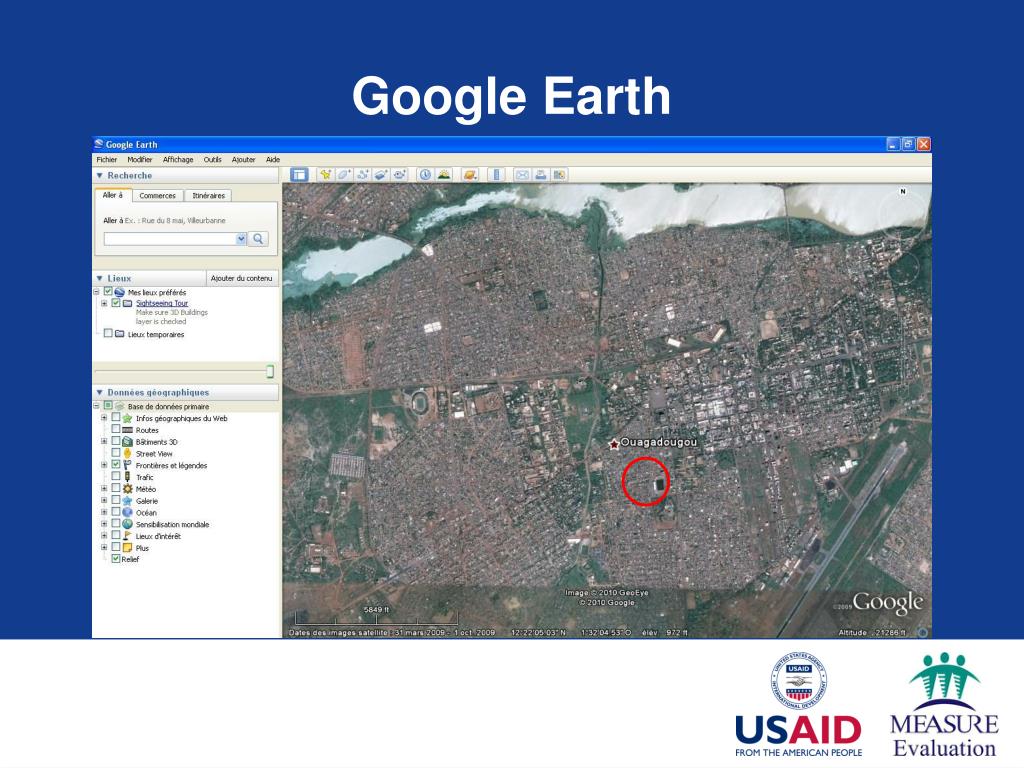This screenshot has width=1024, height=768.
Task: Select the Aller à tab
Action: tap(113, 195)
